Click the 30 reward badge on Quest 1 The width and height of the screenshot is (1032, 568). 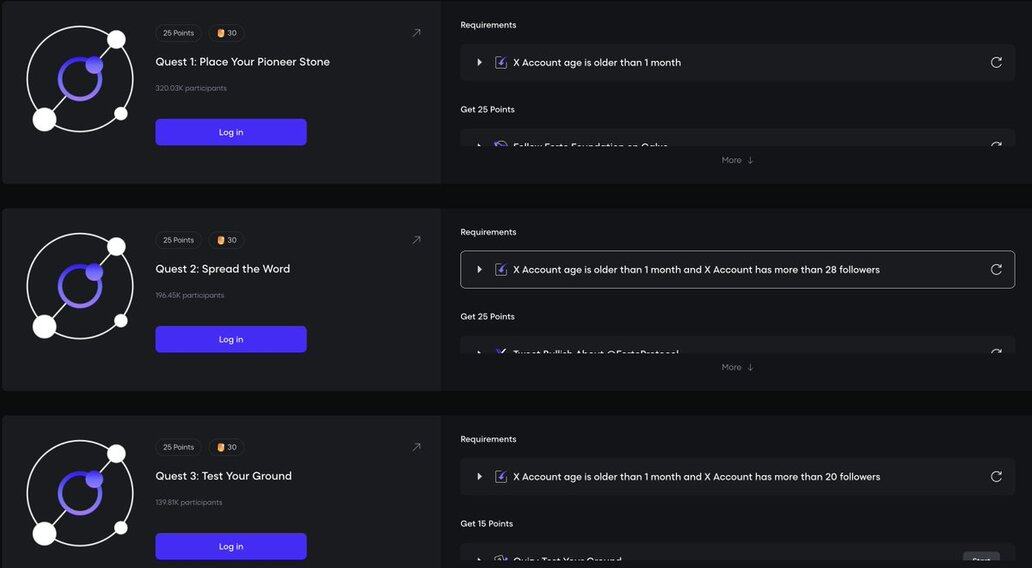(x=227, y=33)
